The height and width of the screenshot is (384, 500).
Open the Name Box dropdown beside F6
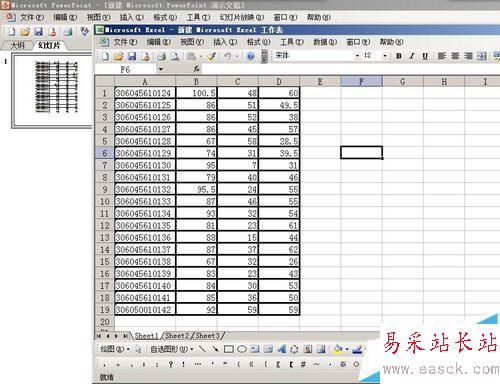click(x=161, y=69)
